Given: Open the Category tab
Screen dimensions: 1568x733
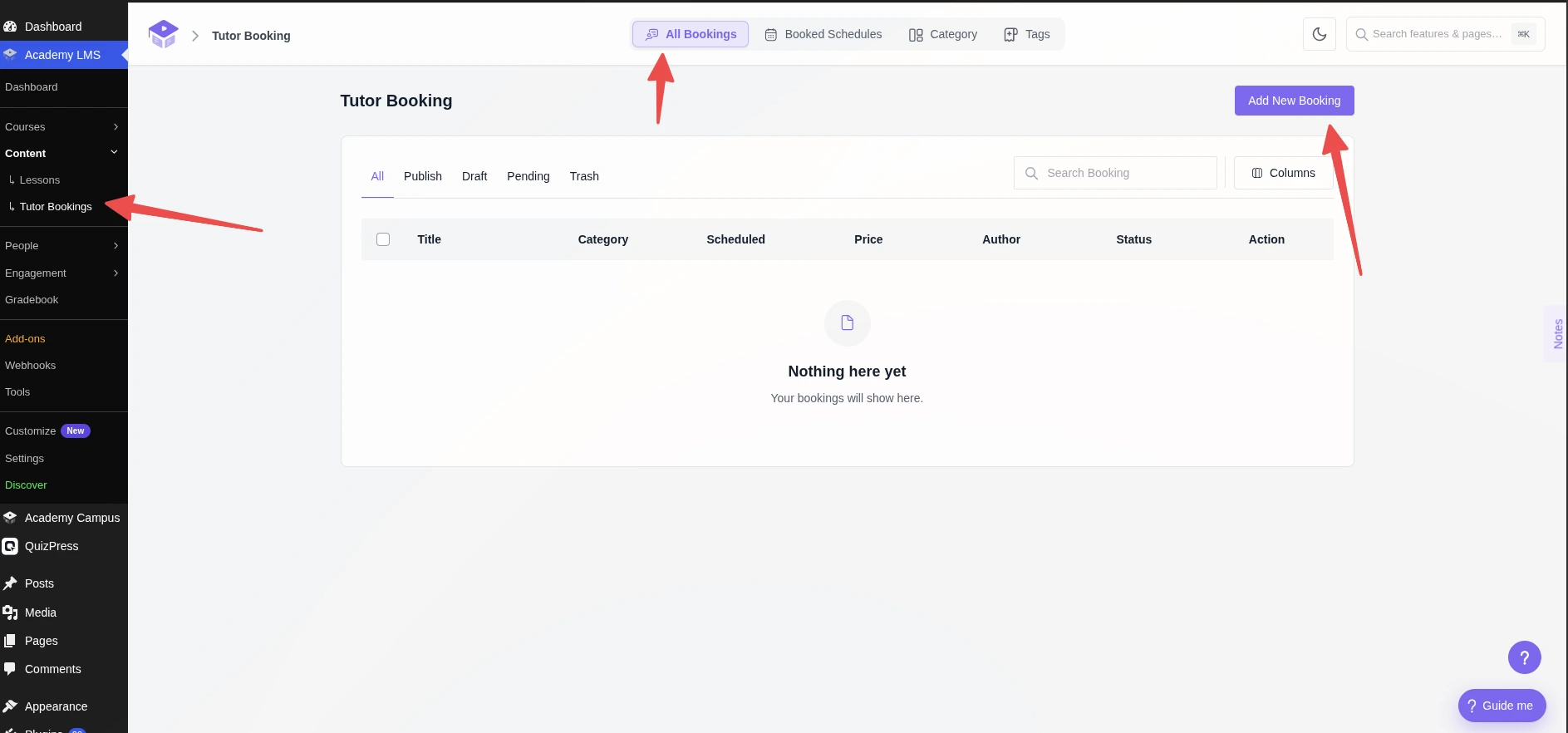Looking at the screenshot, I should point(943,34).
